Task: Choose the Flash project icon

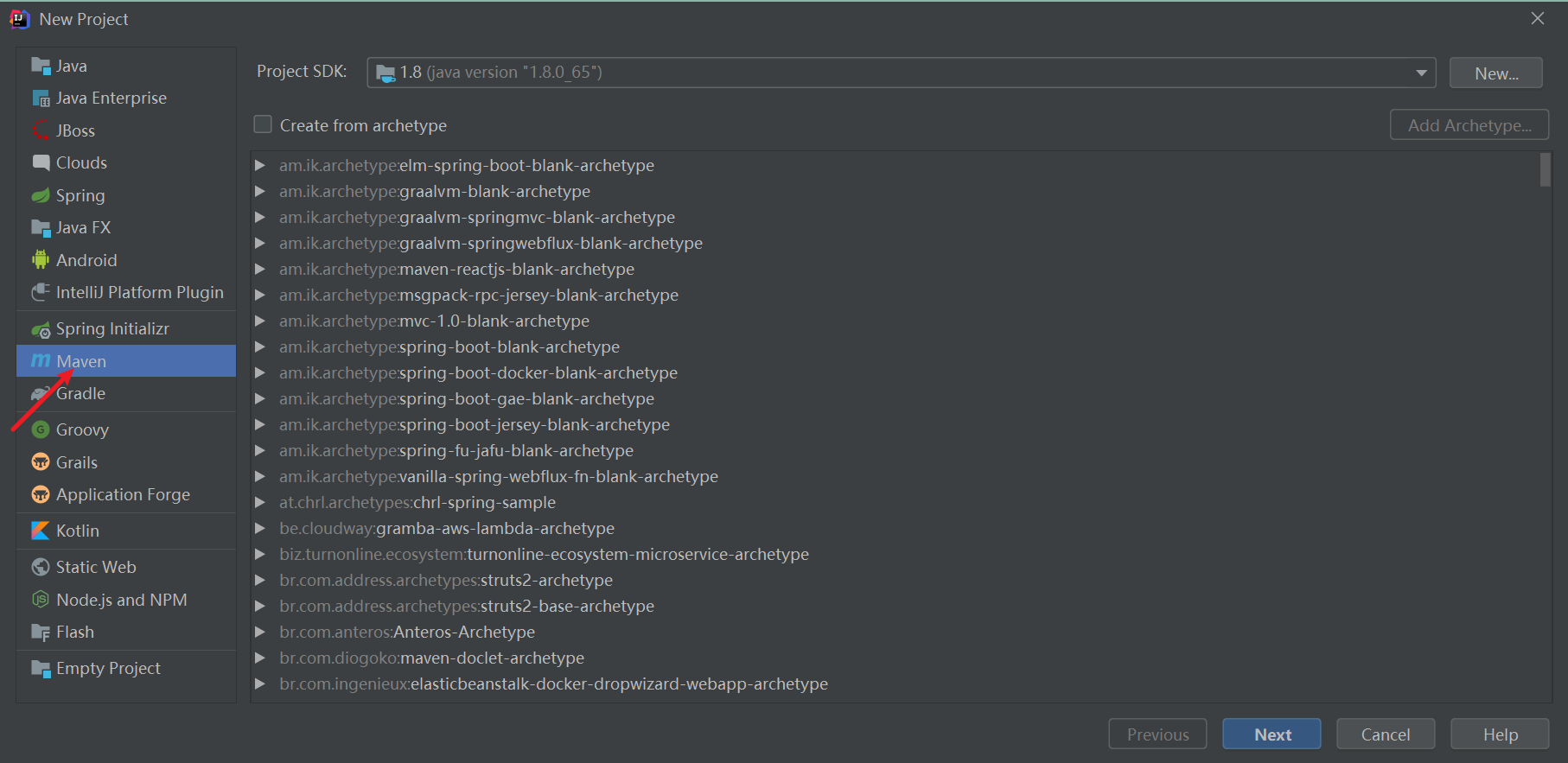Action: click(x=41, y=633)
